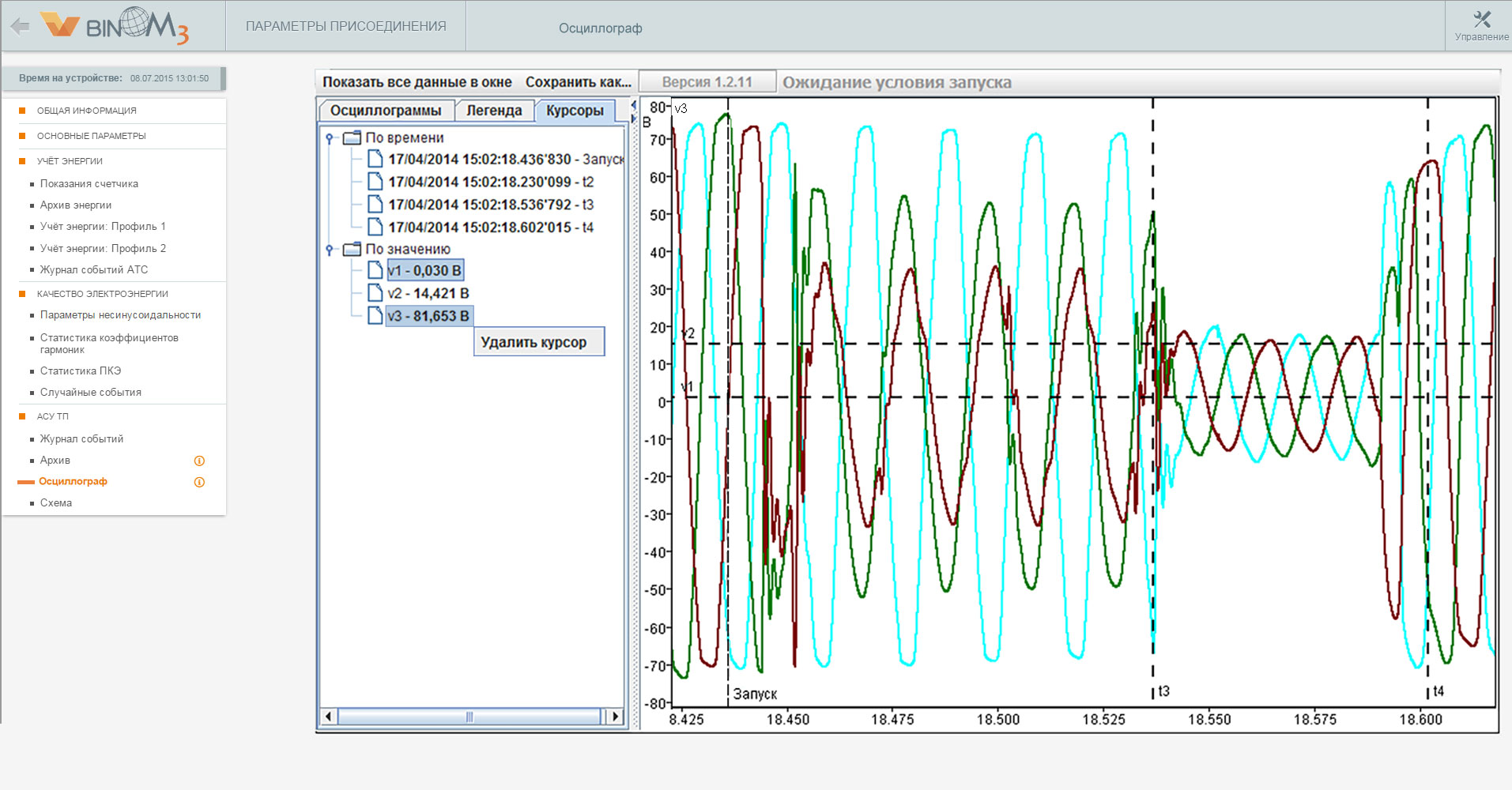The width and height of the screenshot is (1512, 790).
Task: Switch to the Осциллограммы tab
Action: (386, 111)
